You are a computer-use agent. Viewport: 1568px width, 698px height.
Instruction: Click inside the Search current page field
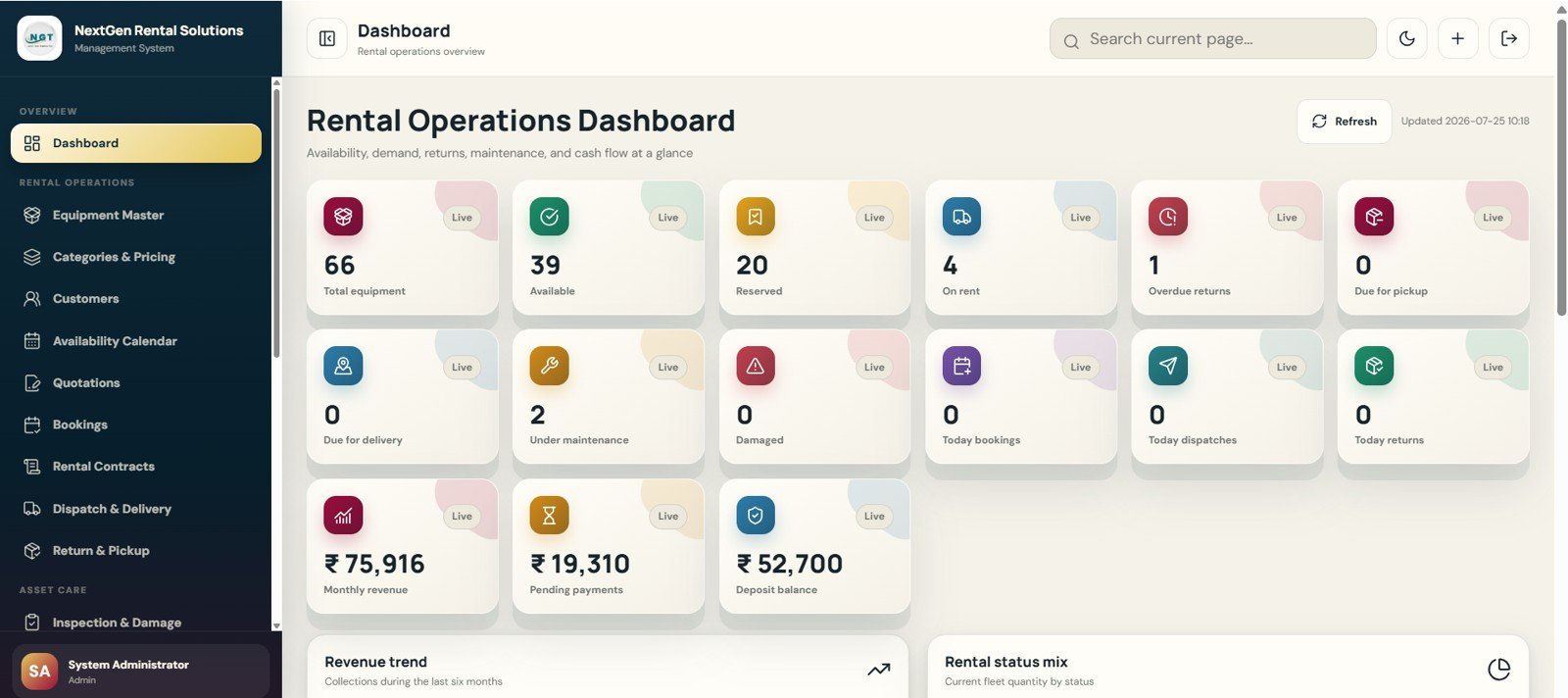[x=1213, y=39]
